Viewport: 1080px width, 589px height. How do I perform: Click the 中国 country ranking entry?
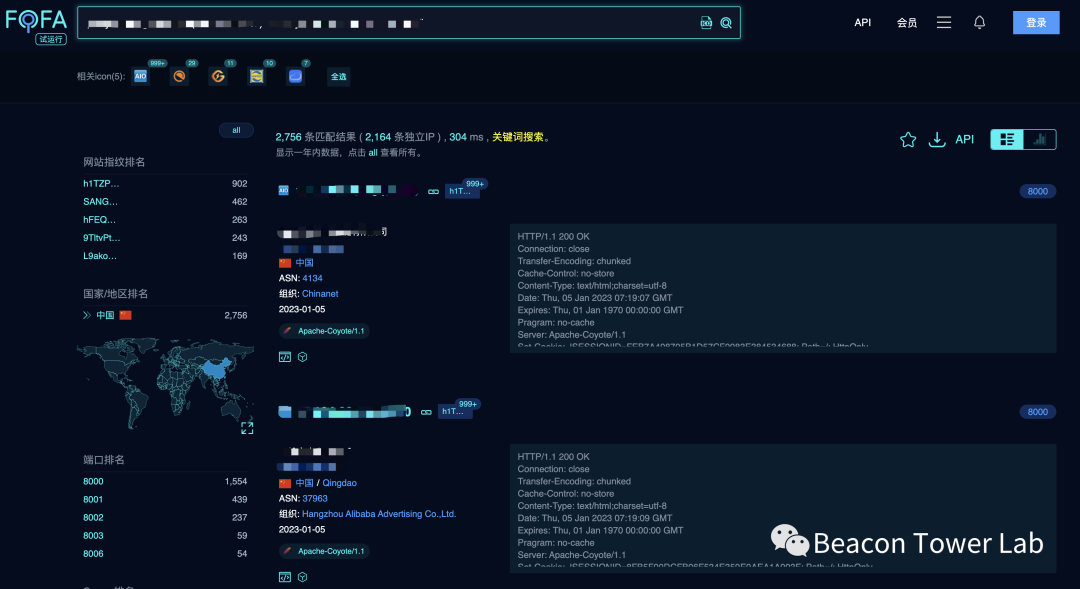coord(105,316)
